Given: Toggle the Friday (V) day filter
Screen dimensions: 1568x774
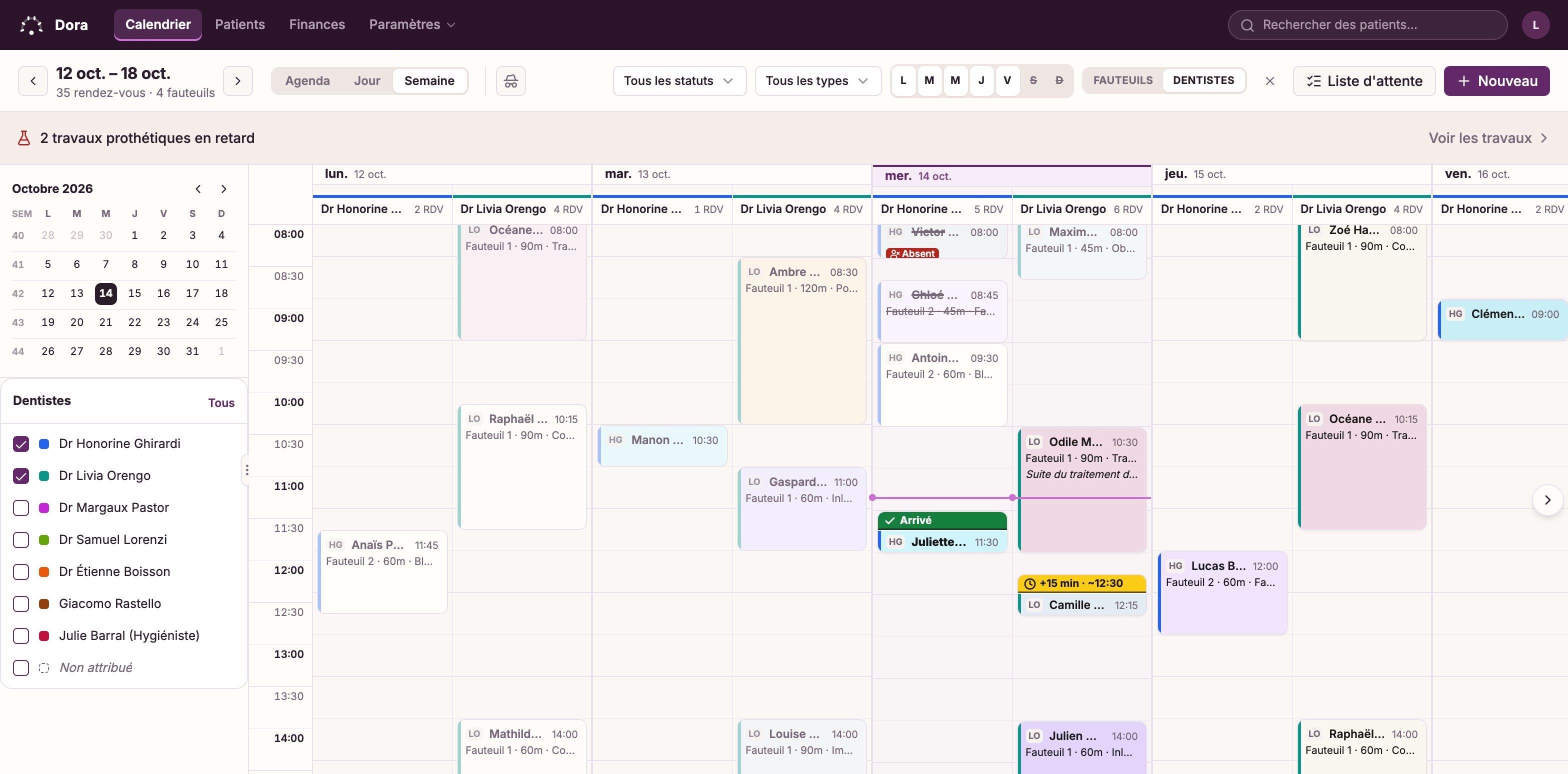Looking at the screenshot, I should (1007, 80).
